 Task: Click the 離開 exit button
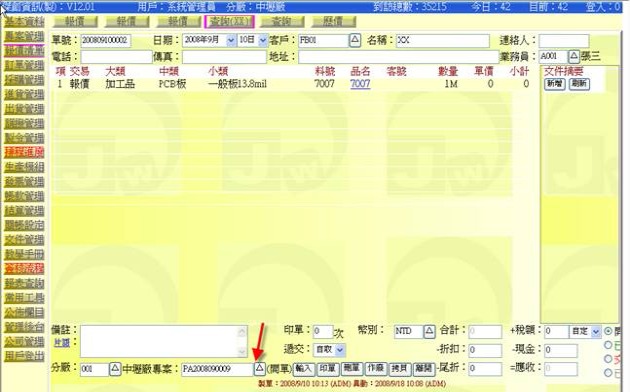point(424,368)
